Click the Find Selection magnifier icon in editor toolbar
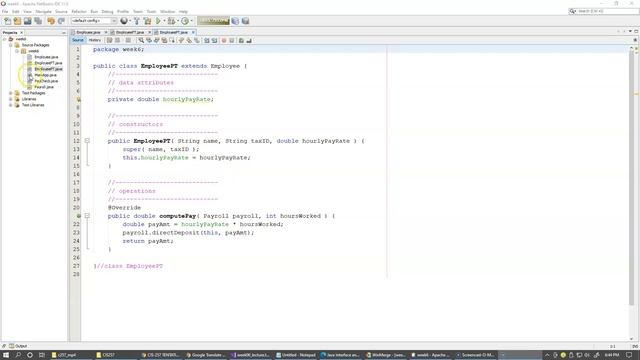 141,40
